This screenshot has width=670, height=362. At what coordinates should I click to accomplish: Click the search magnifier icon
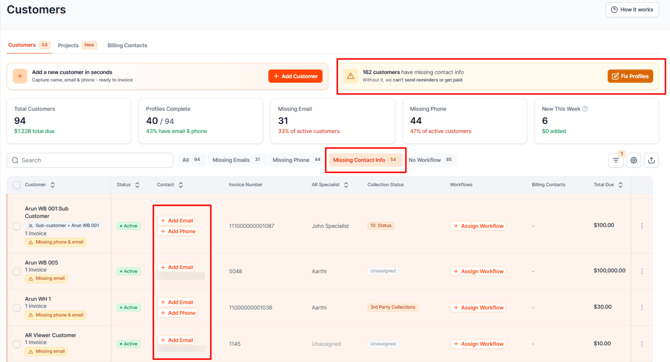15,160
